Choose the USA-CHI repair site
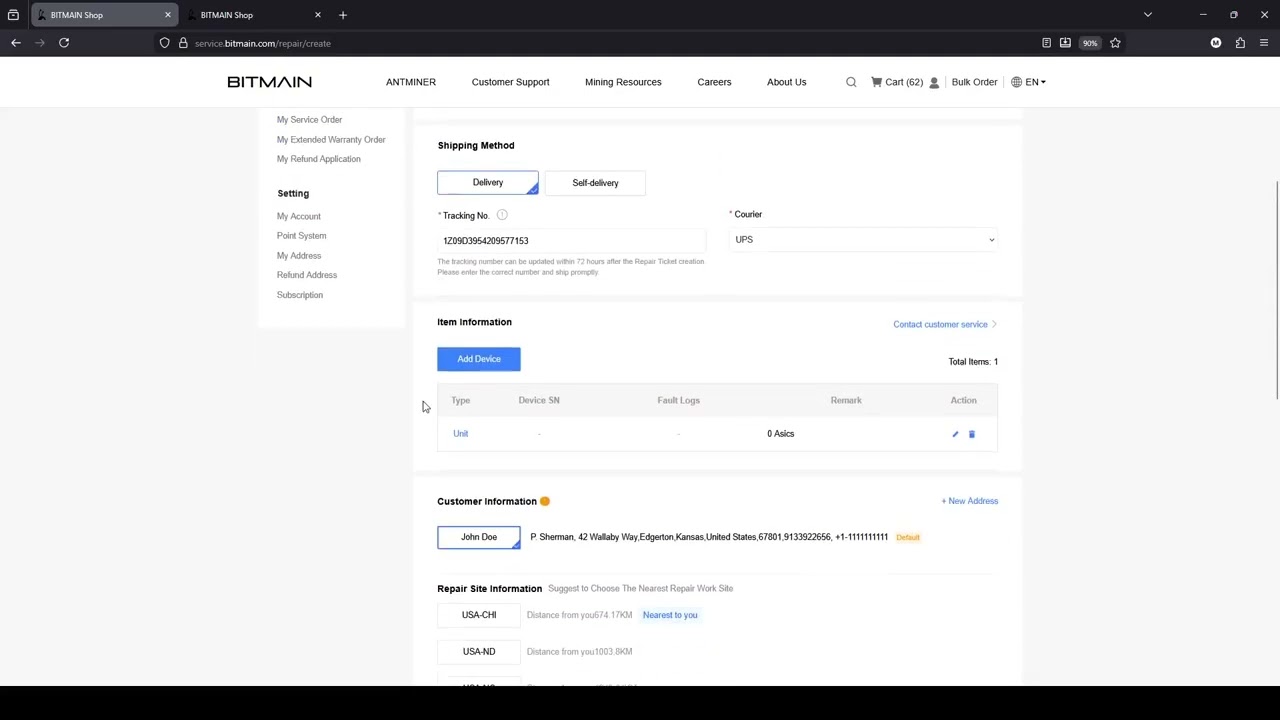Viewport: 1280px width, 720px height. coord(479,615)
